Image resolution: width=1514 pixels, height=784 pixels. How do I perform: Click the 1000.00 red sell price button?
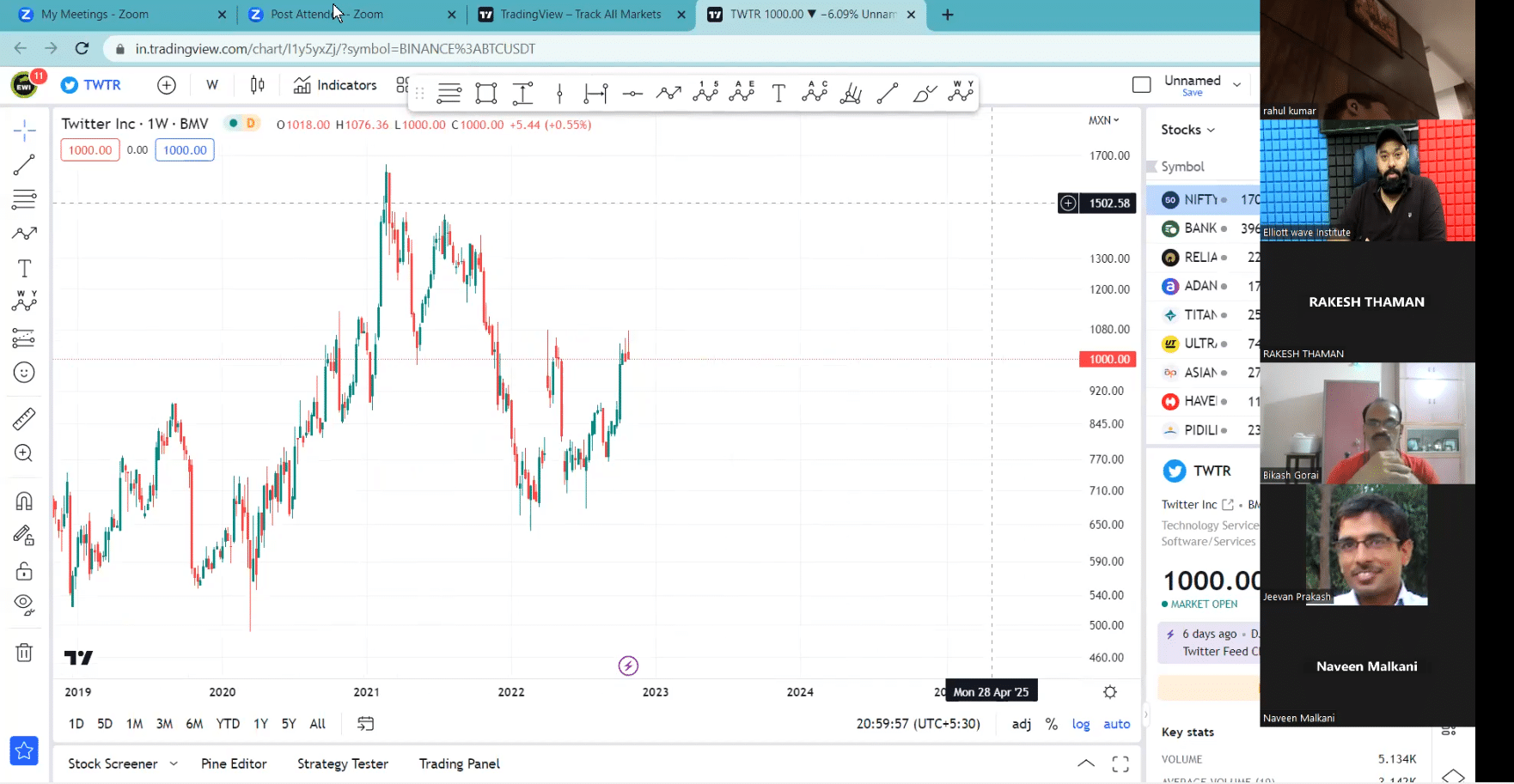[90, 150]
